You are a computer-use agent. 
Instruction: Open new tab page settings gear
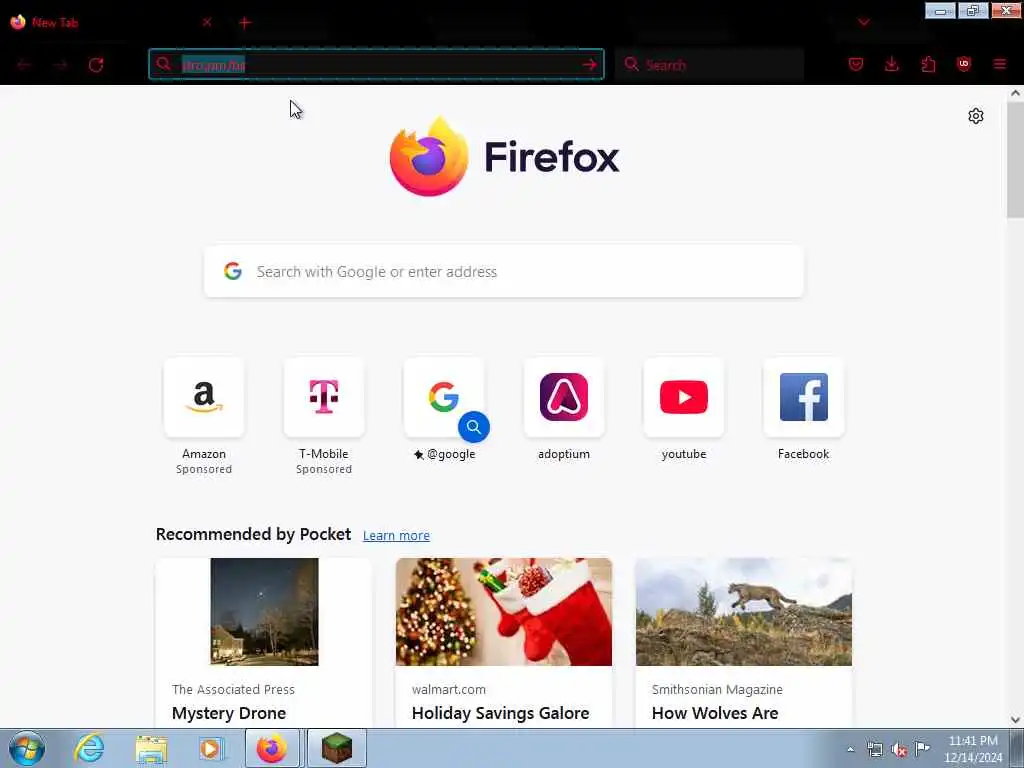coord(975,116)
